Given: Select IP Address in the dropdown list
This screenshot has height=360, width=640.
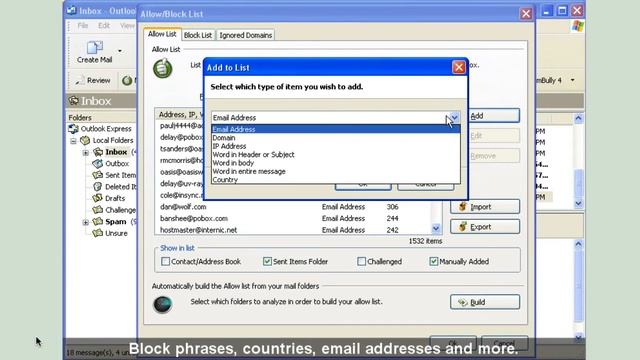Looking at the screenshot, I should 336,146.
